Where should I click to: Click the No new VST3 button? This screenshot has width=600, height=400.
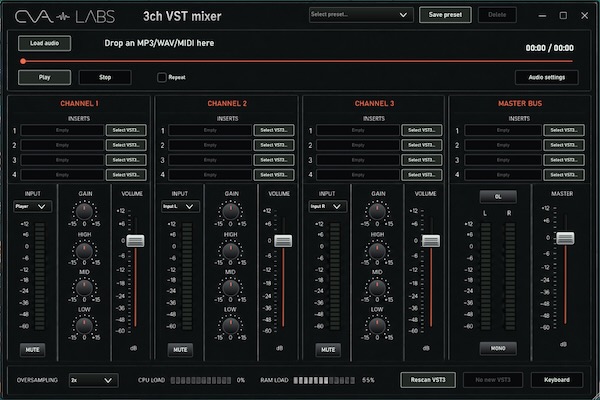pyautogui.click(x=493, y=380)
